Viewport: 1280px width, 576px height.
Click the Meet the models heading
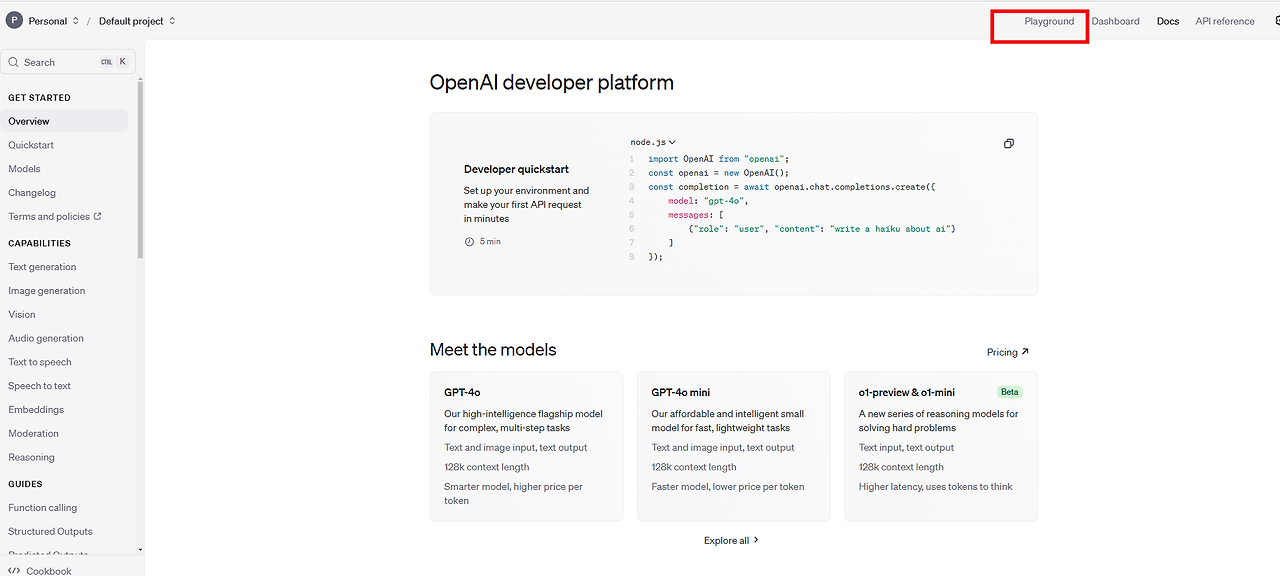(493, 349)
